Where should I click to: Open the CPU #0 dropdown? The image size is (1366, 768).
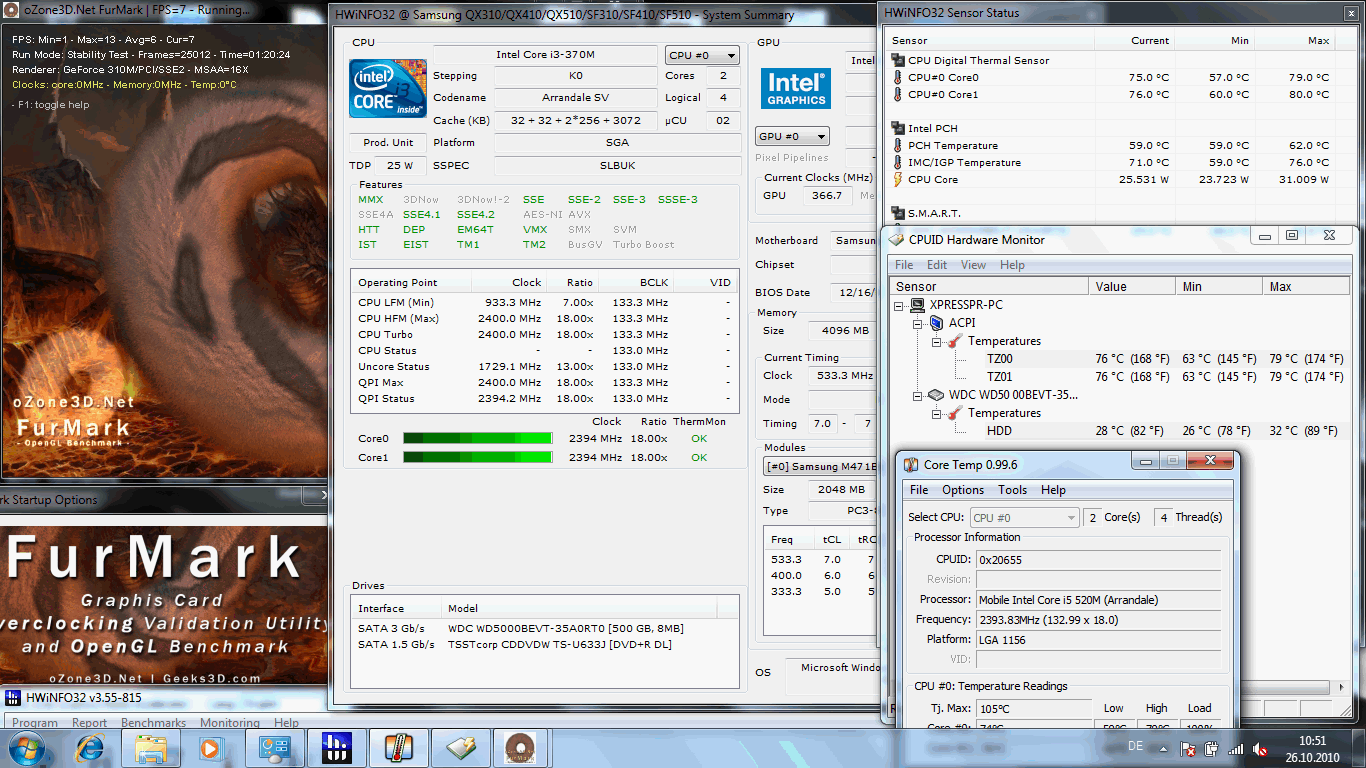702,56
